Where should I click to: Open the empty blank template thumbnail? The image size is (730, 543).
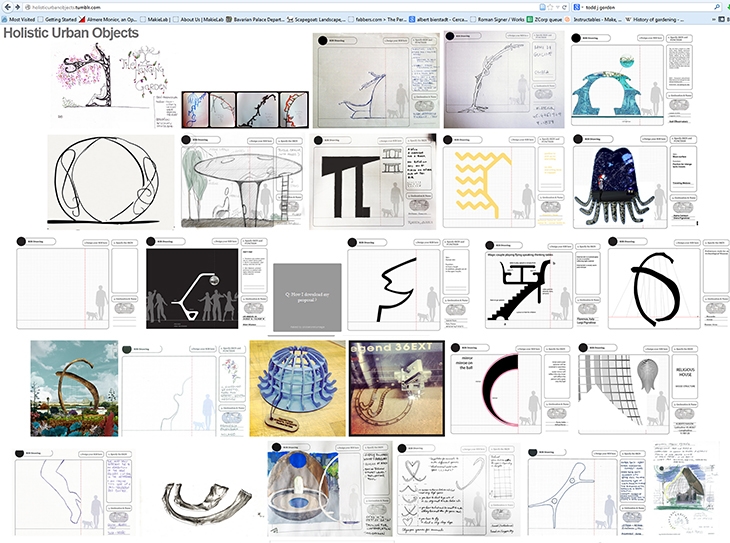point(77,284)
